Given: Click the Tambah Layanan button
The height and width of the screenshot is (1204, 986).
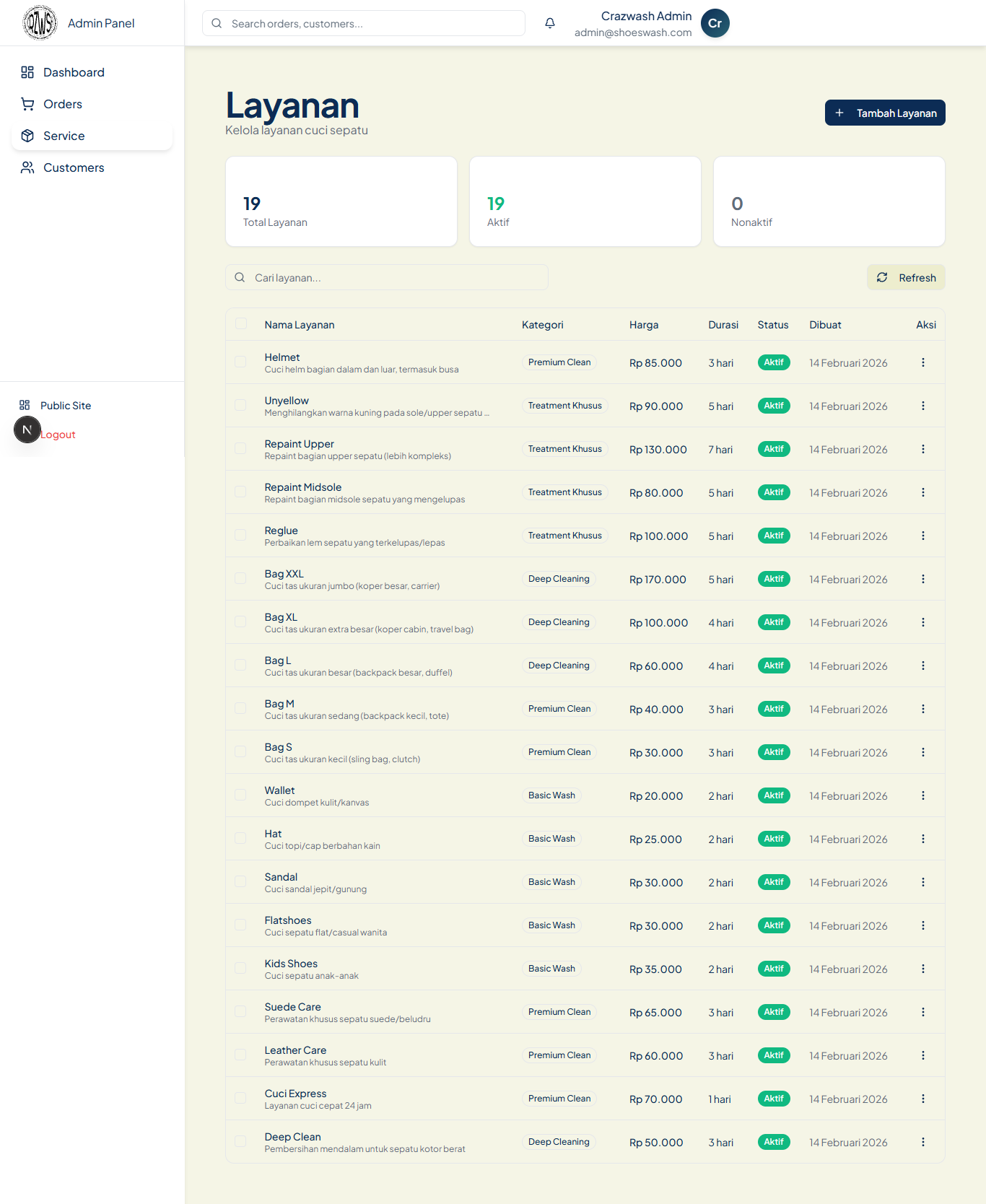Looking at the screenshot, I should pos(885,113).
